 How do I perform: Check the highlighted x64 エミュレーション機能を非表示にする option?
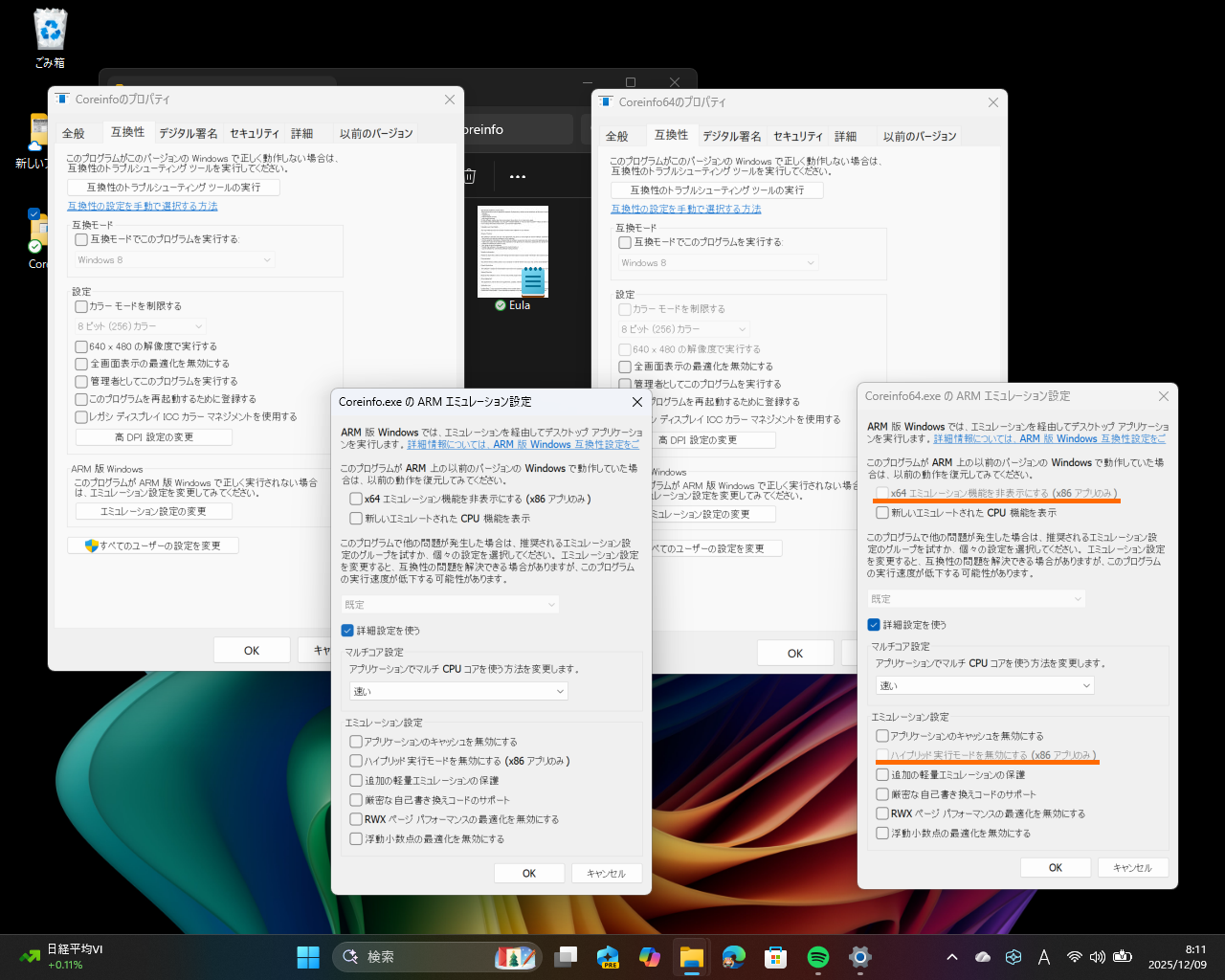[881, 493]
